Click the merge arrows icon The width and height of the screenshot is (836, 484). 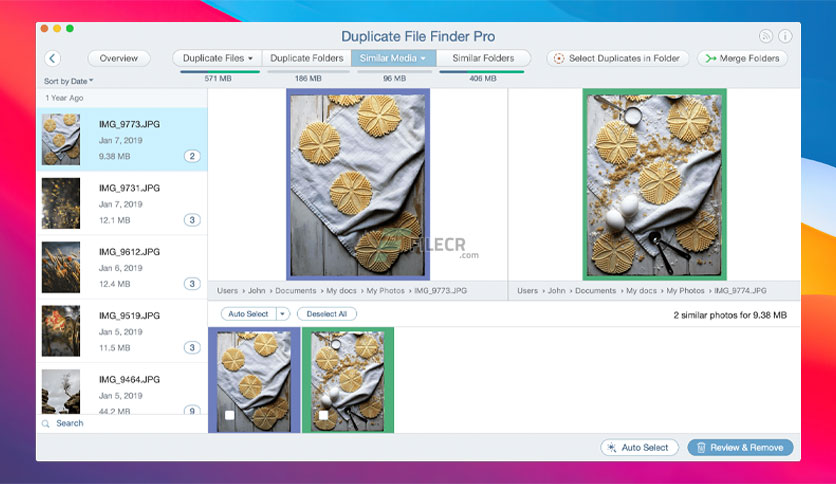coord(711,59)
